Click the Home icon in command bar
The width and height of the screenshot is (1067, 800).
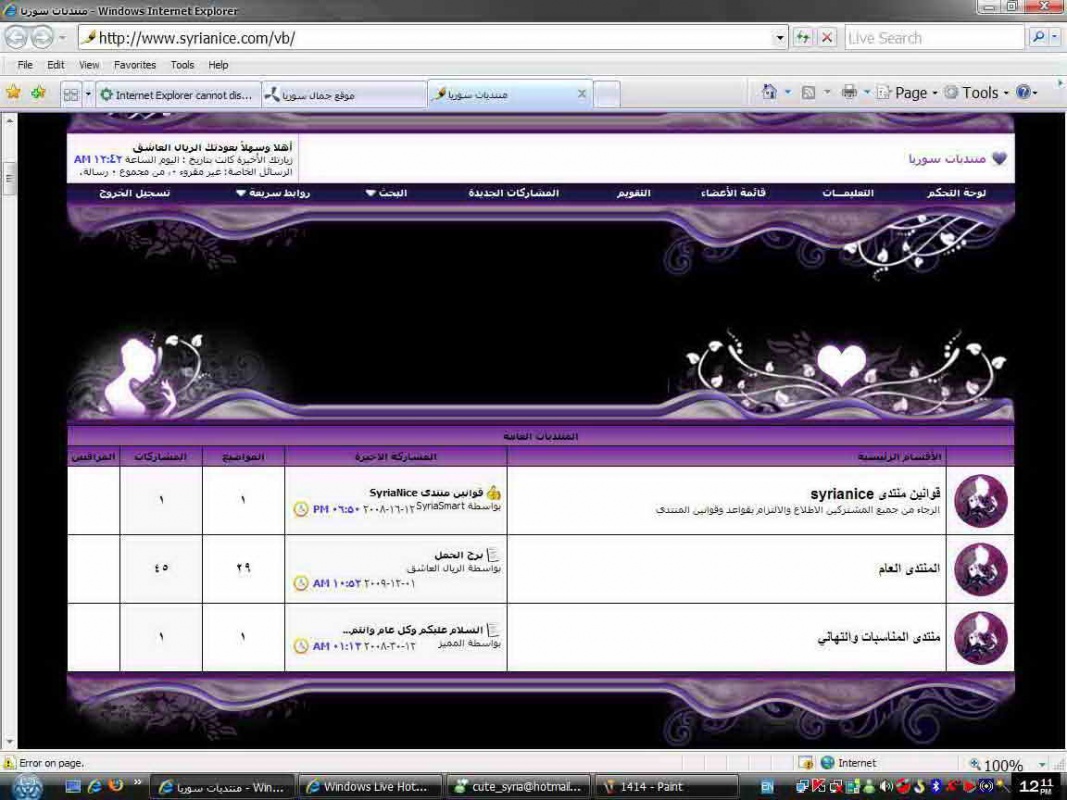[768, 92]
